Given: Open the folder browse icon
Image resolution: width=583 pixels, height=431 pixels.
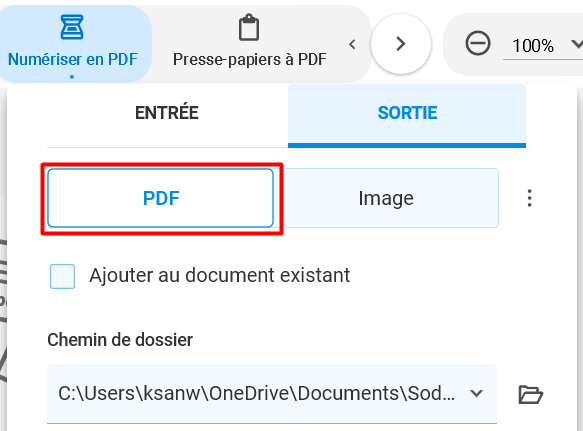Looking at the screenshot, I should click(x=531, y=394).
